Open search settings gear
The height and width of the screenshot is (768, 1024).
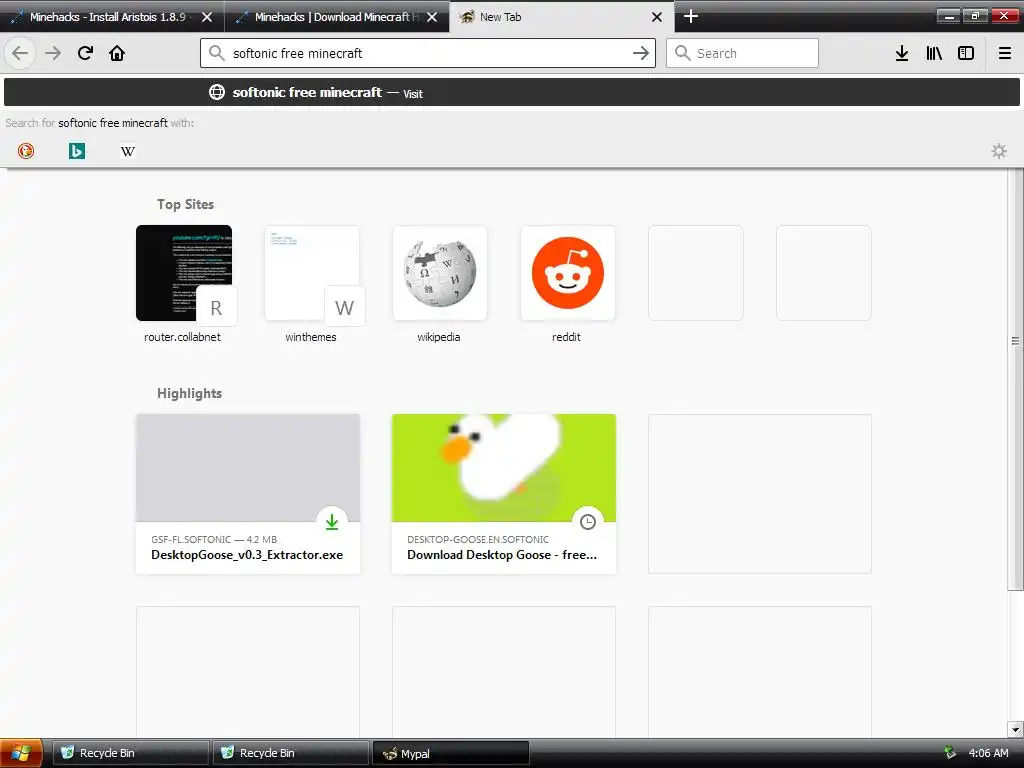[999, 151]
